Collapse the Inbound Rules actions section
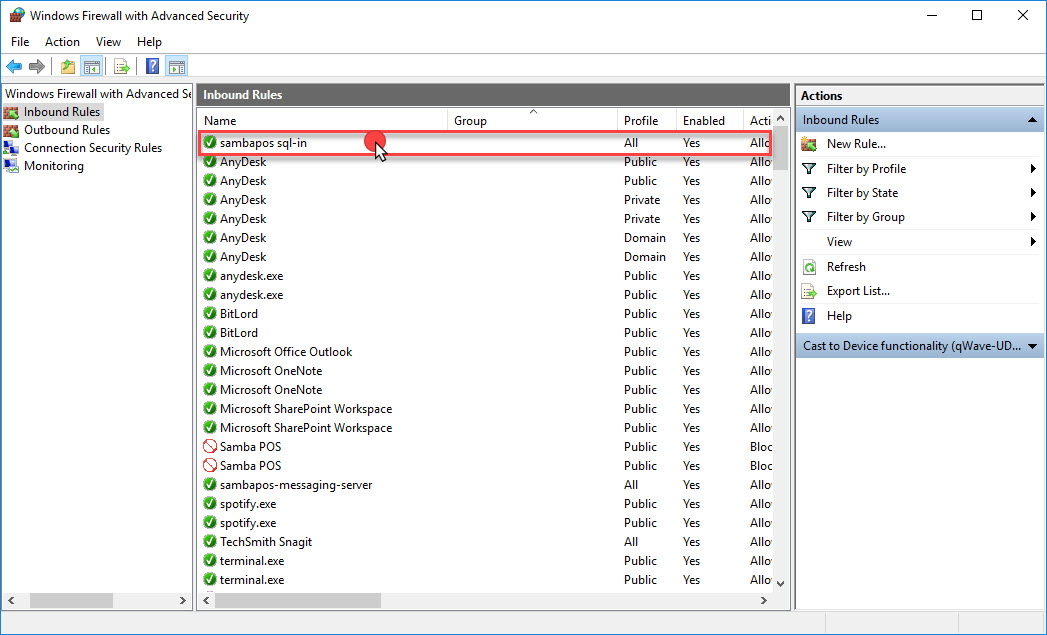Screen dimensions: 1047x635 tap(1032, 120)
